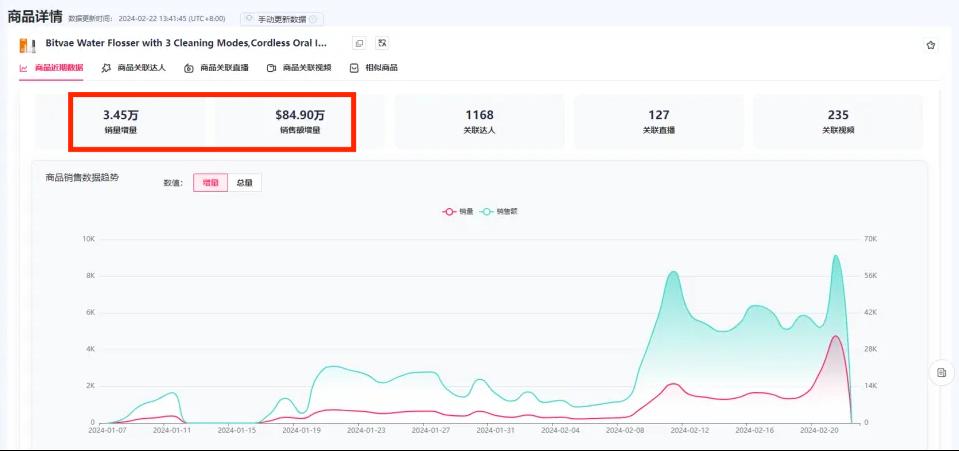This screenshot has height=451, width=959.
Task: Click the floating document icon at right edge
Action: tap(941, 372)
